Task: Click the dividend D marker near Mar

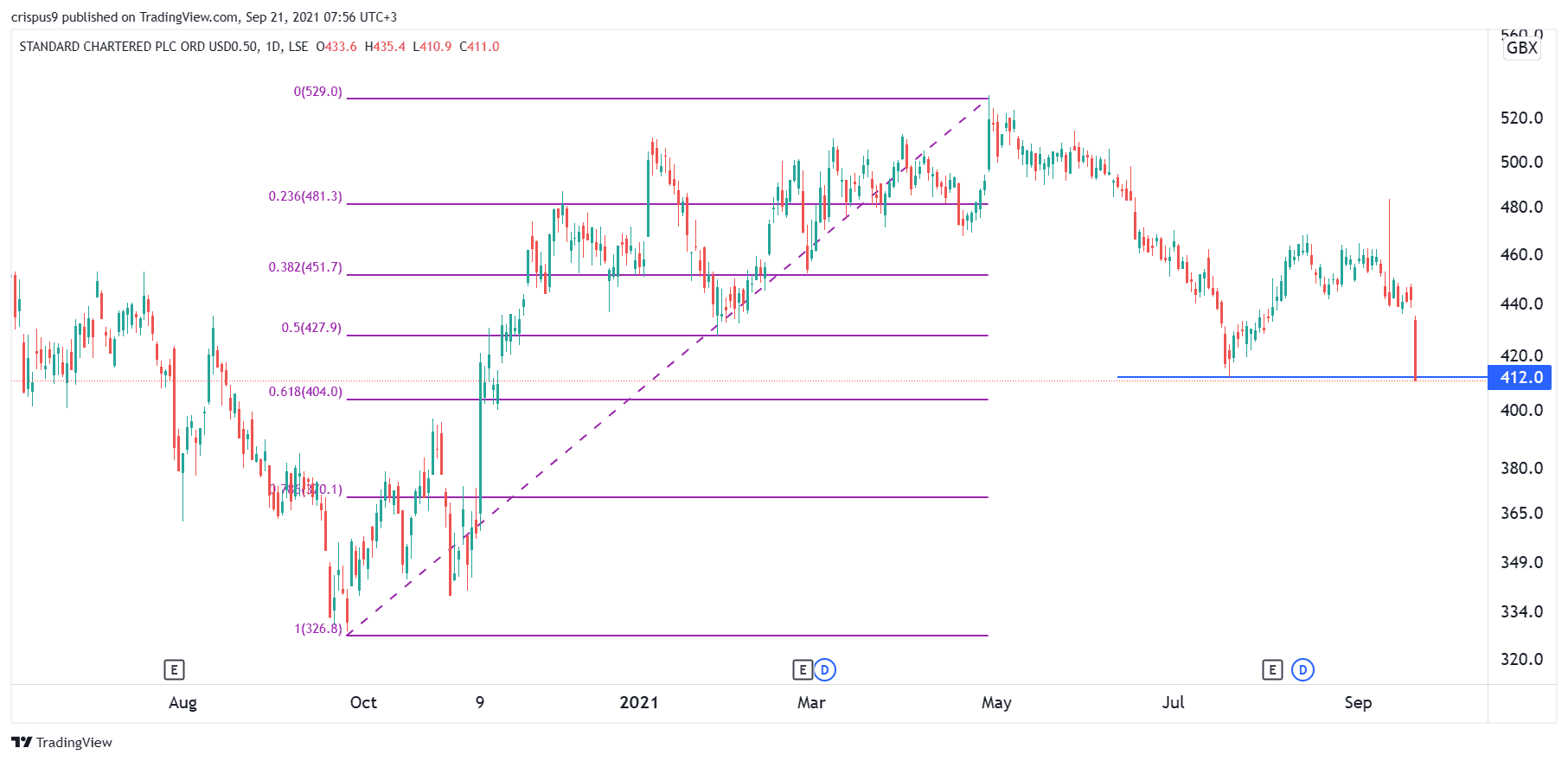Action: 825,669
